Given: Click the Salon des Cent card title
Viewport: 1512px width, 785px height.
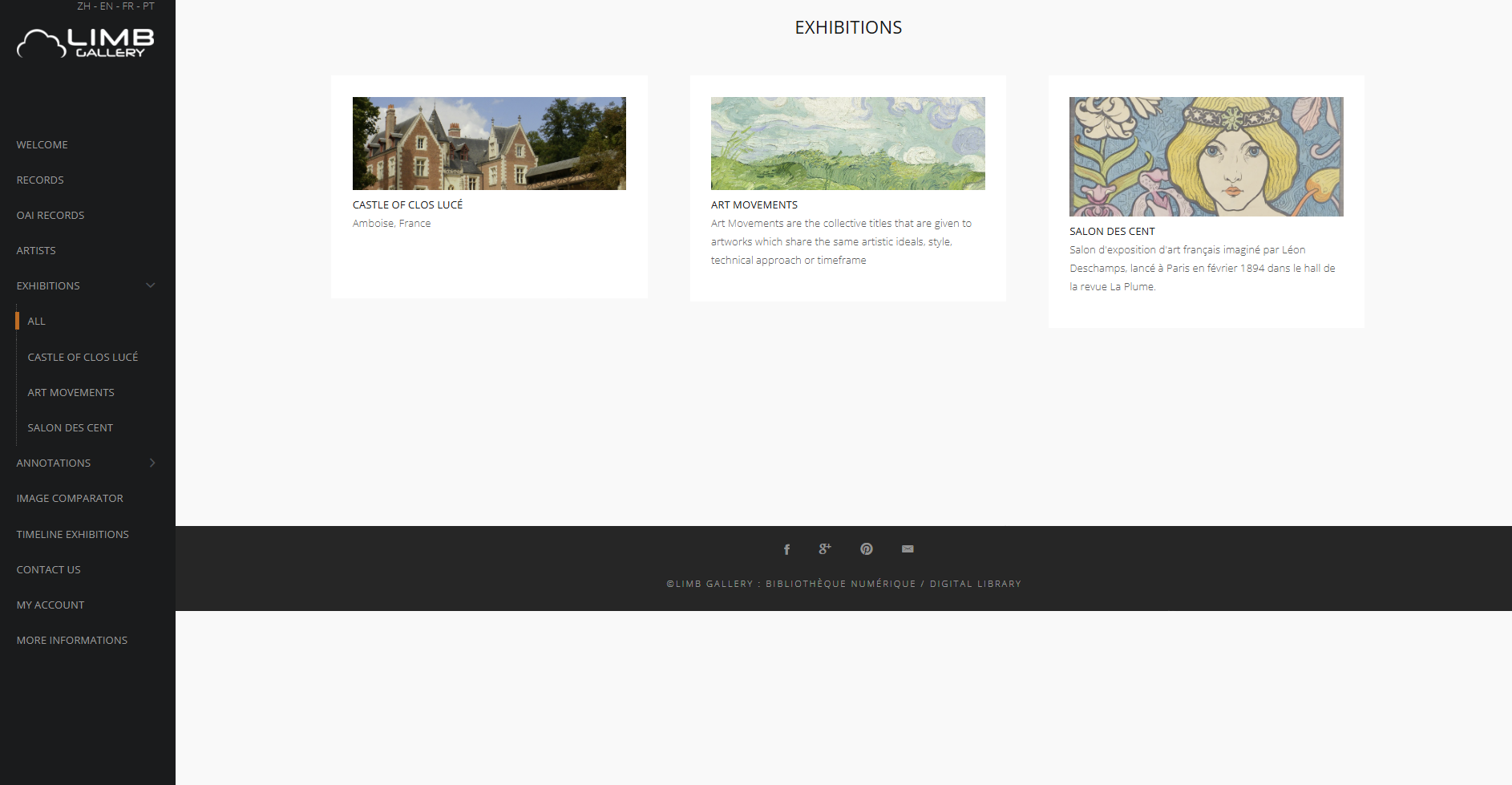Looking at the screenshot, I should 1112,232.
